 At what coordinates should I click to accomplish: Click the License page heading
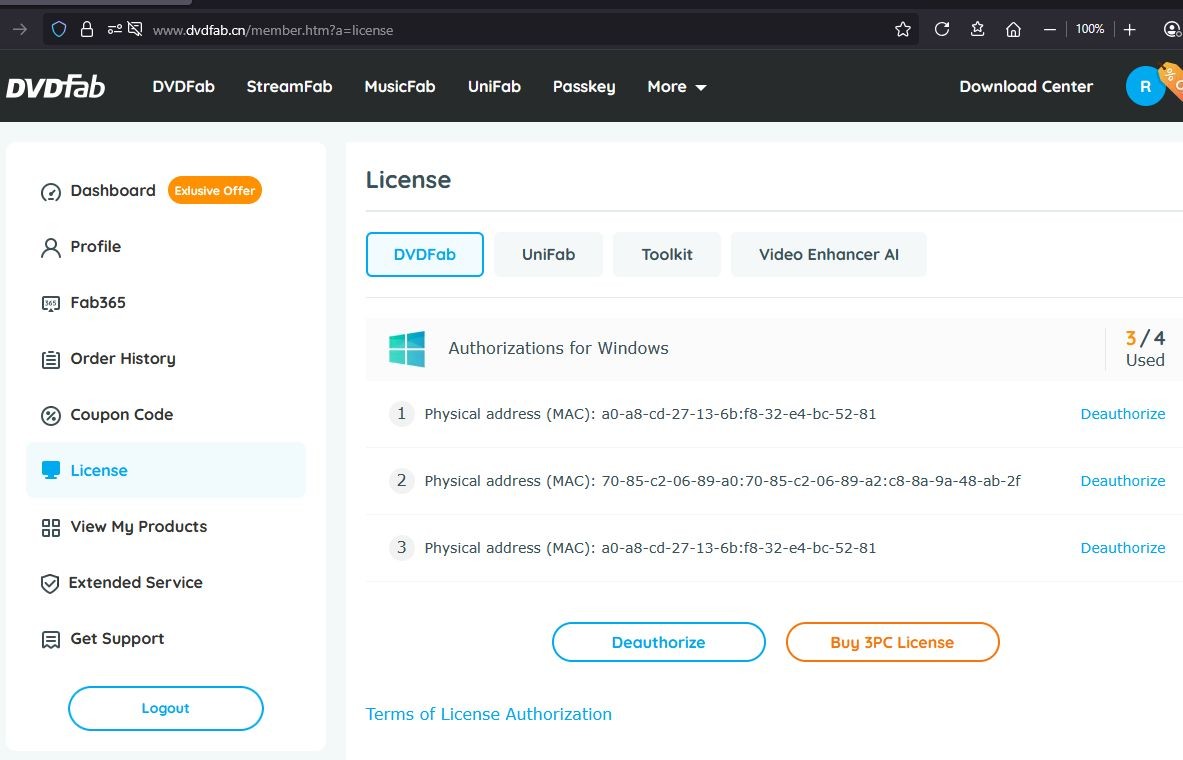coord(408,180)
